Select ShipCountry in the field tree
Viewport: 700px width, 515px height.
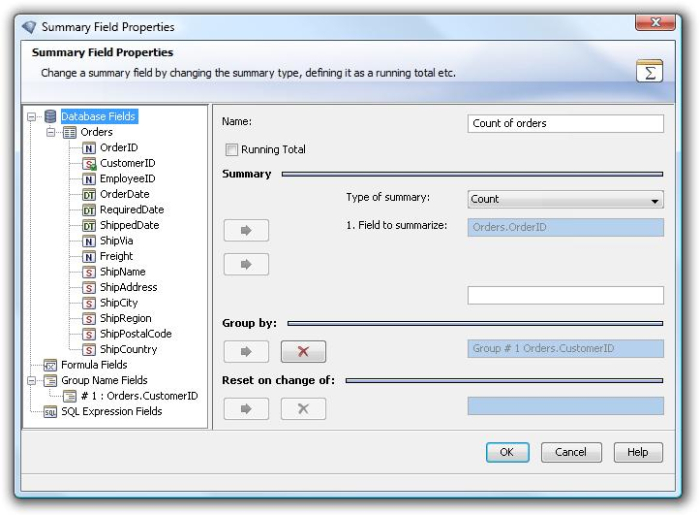[128, 350]
